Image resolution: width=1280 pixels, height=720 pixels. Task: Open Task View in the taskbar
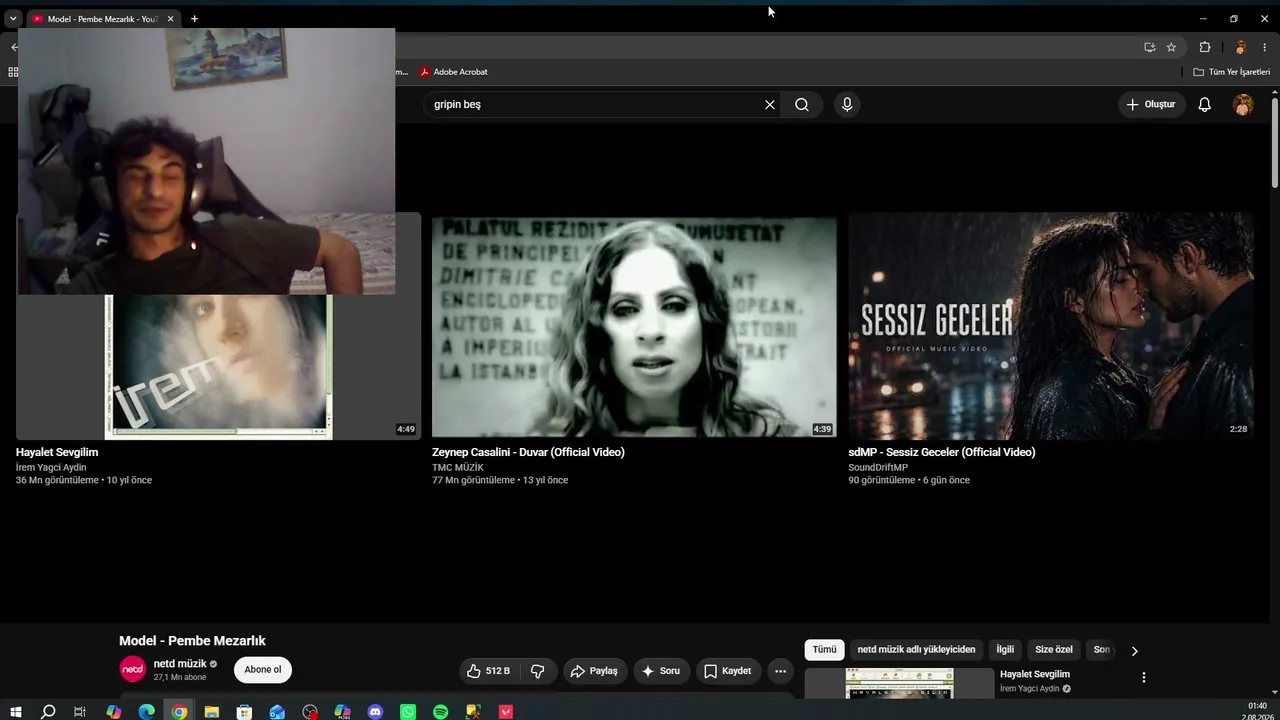tap(80, 712)
